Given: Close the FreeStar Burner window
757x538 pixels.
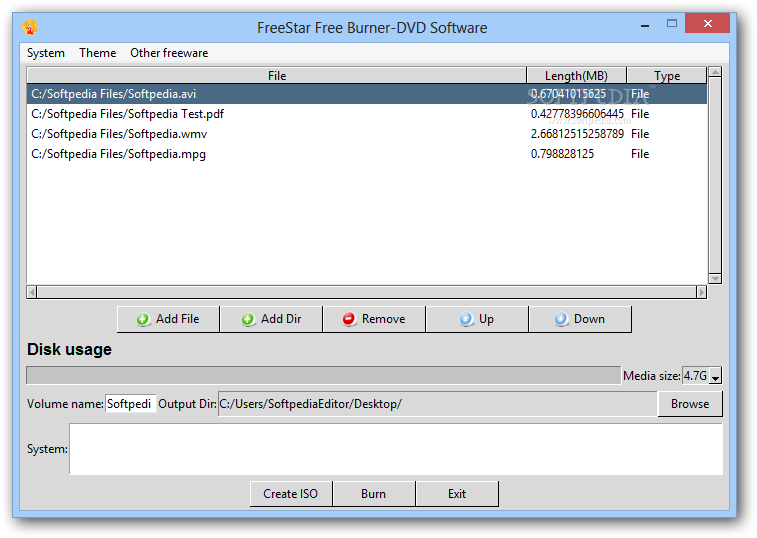Looking at the screenshot, I should pyautogui.click(x=707, y=23).
